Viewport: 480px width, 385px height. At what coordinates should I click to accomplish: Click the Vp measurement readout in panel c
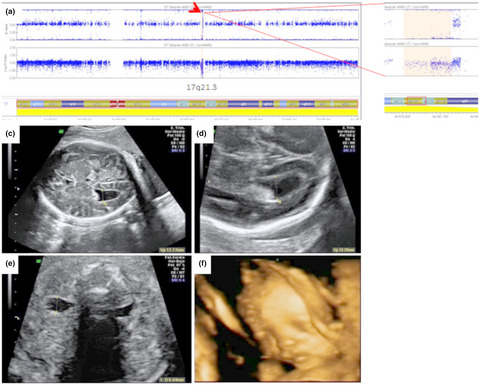(x=171, y=250)
